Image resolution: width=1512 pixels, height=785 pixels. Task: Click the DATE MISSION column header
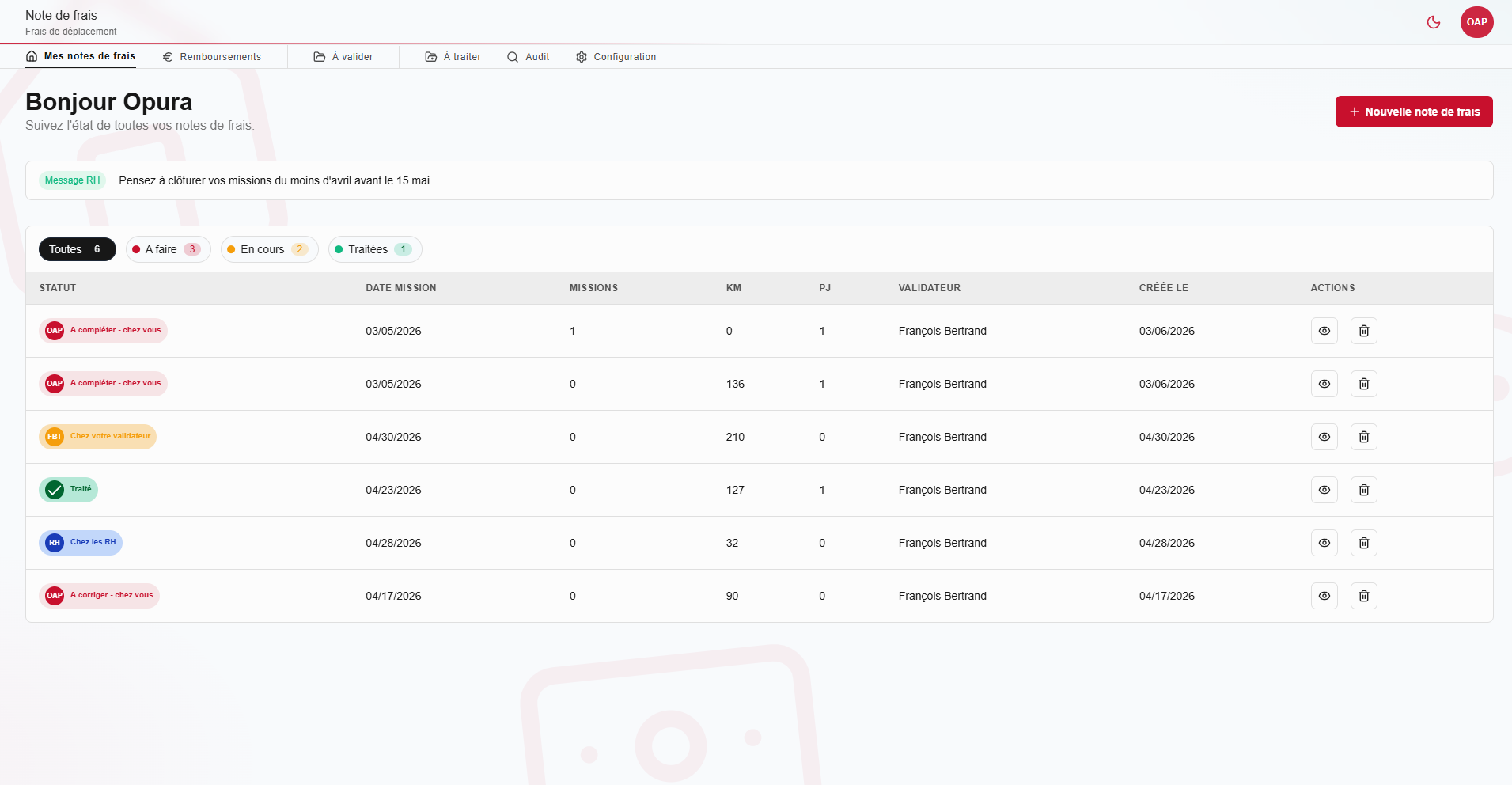(401, 288)
